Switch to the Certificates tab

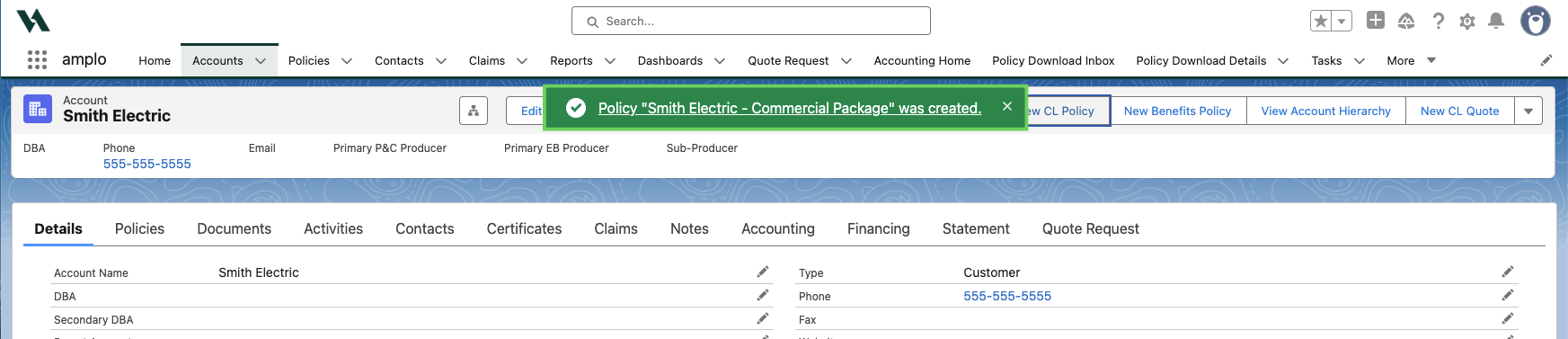tap(524, 228)
